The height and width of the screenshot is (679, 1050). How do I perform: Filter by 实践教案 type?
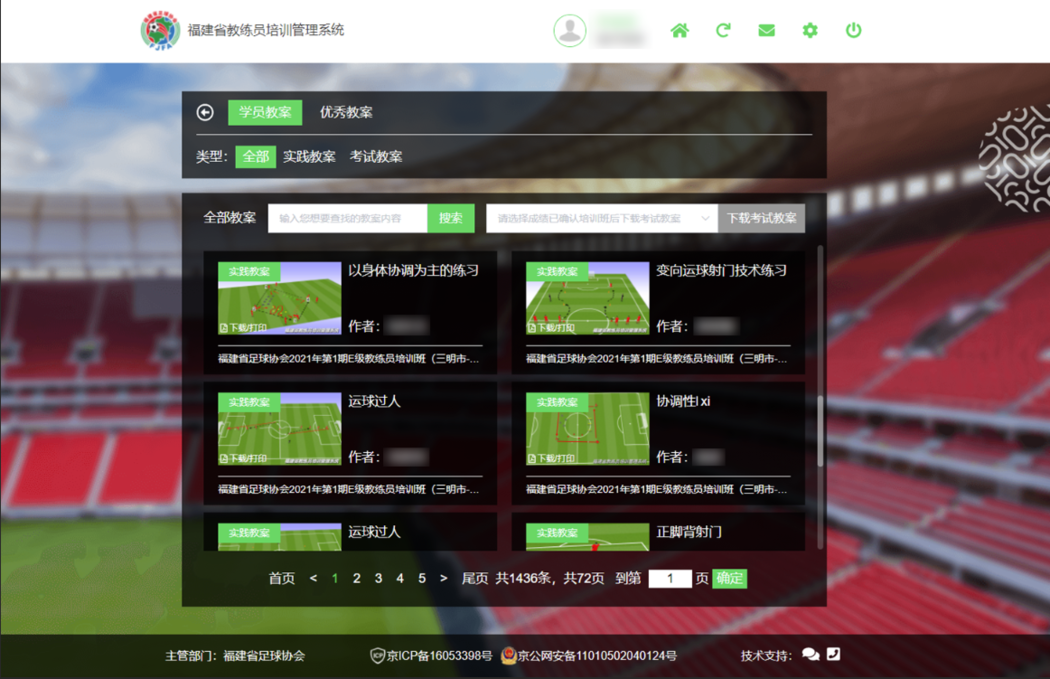(x=309, y=157)
